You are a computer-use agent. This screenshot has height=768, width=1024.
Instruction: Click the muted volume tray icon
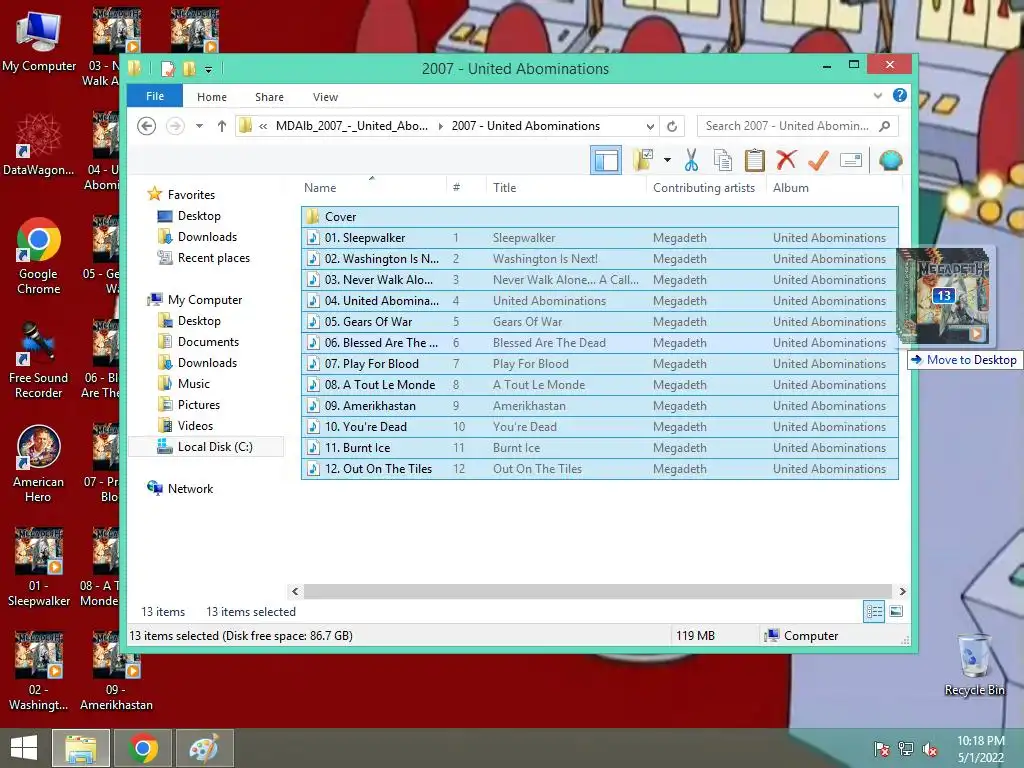click(930, 749)
